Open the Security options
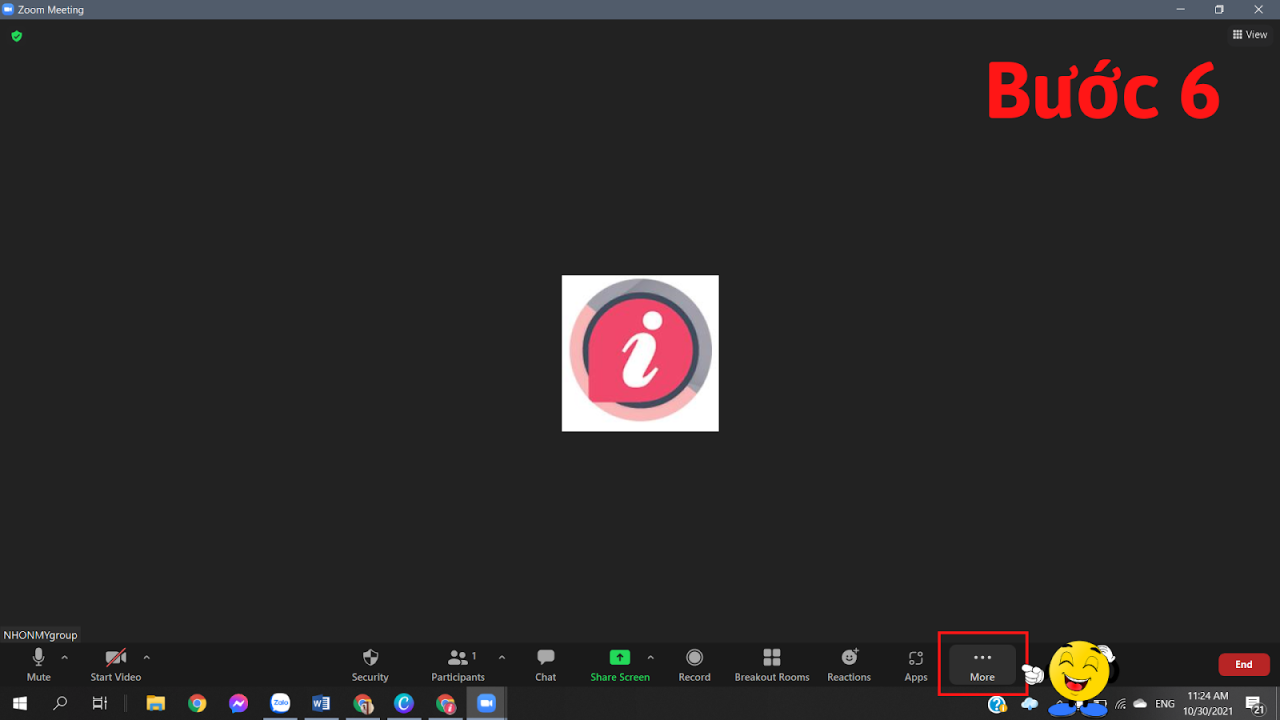 pos(369,663)
